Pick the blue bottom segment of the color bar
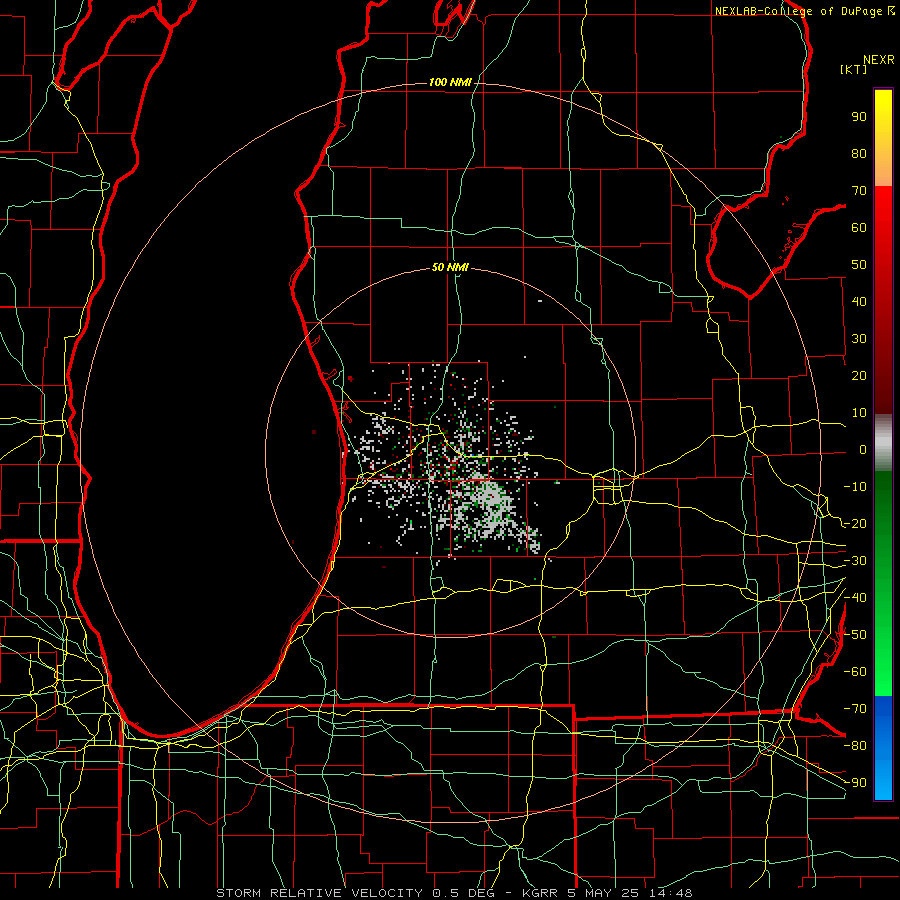The width and height of the screenshot is (900, 900). (883, 748)
